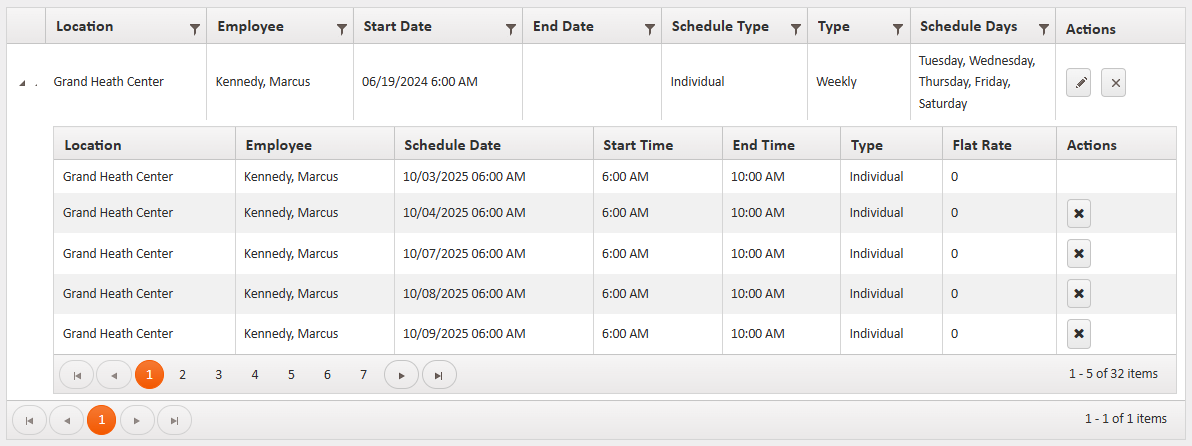Click the Type column filter icon in outer grid

point(898,30)
